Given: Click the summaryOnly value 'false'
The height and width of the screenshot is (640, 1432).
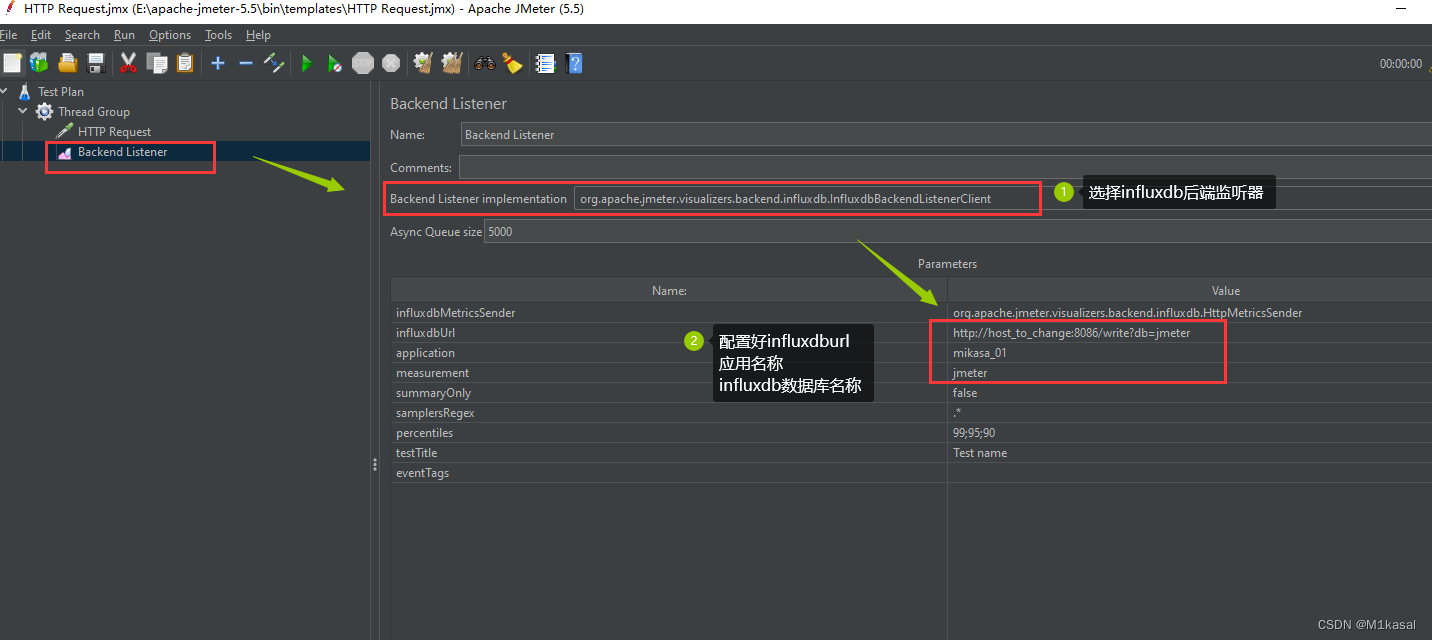Looking at the screenshot, I should [x=1190, y=393].
